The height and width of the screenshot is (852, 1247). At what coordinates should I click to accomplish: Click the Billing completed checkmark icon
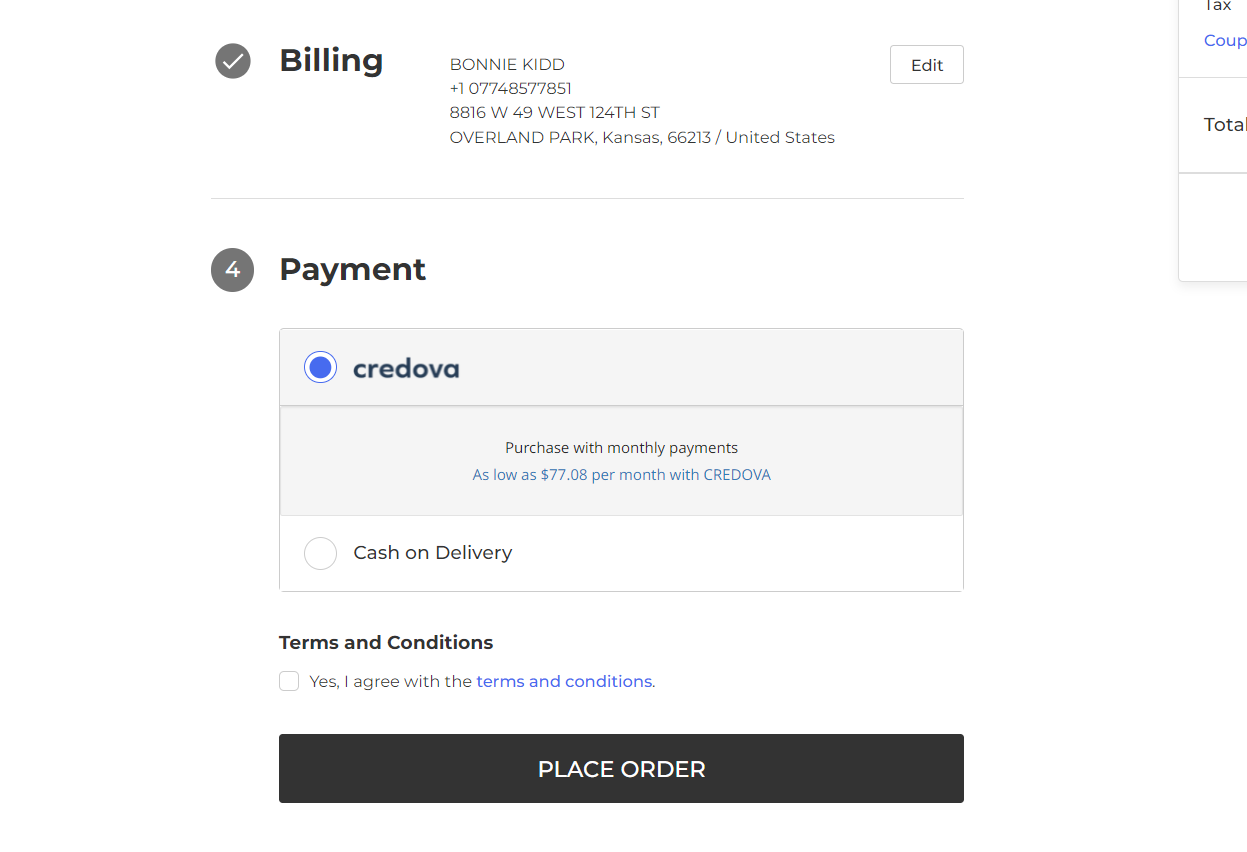tap(232, 61)
